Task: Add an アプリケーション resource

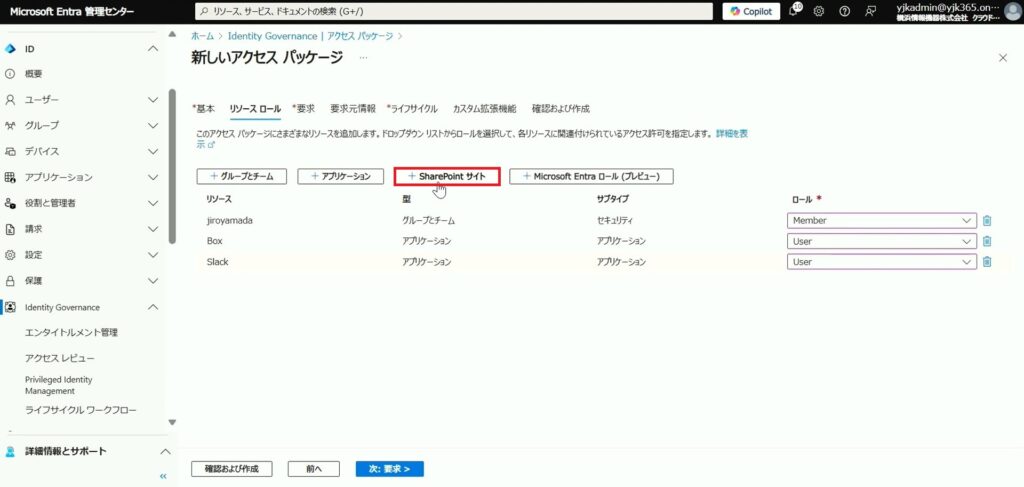Action: [340, 176]
